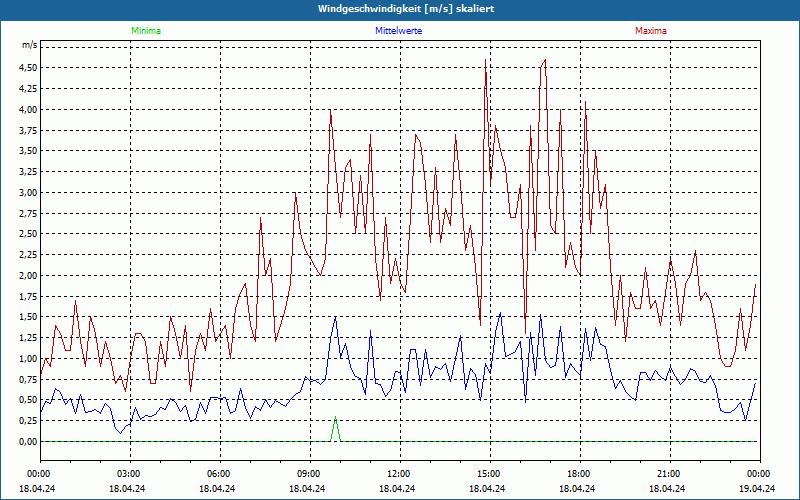Click the 0,25 y-axis value
The width and height of the screenshot is (800, 500).
28,421
